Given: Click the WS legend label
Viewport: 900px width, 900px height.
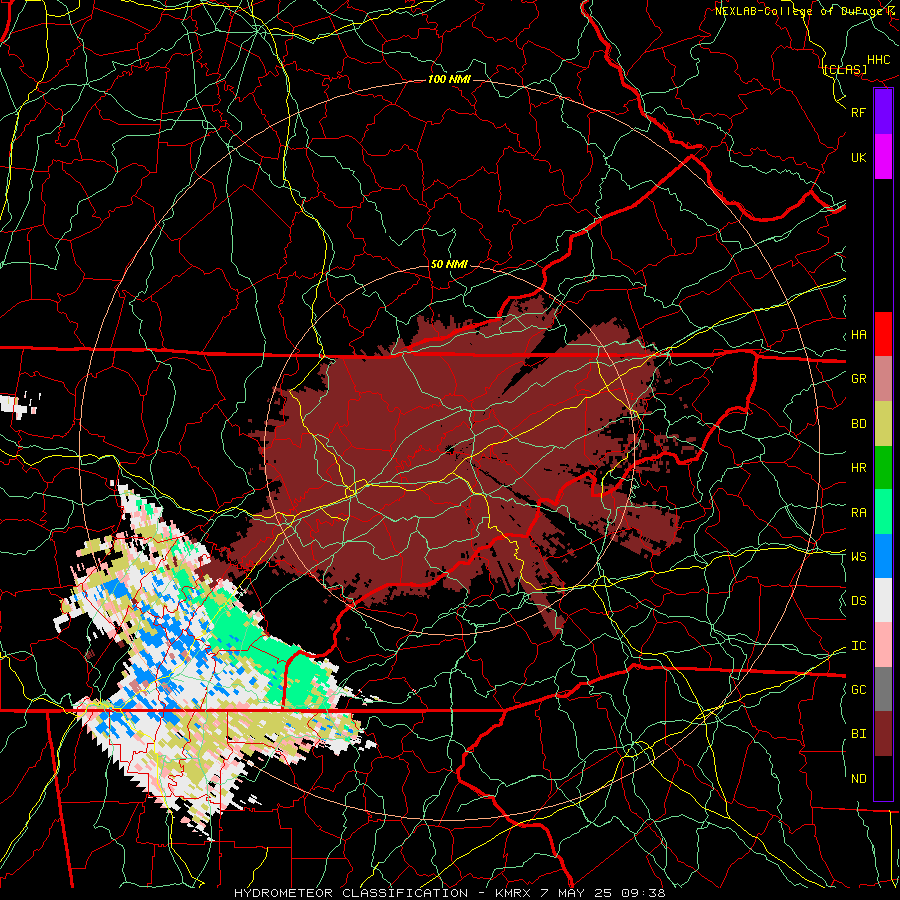Looking at the screenshot, I should tap(858, 557).
